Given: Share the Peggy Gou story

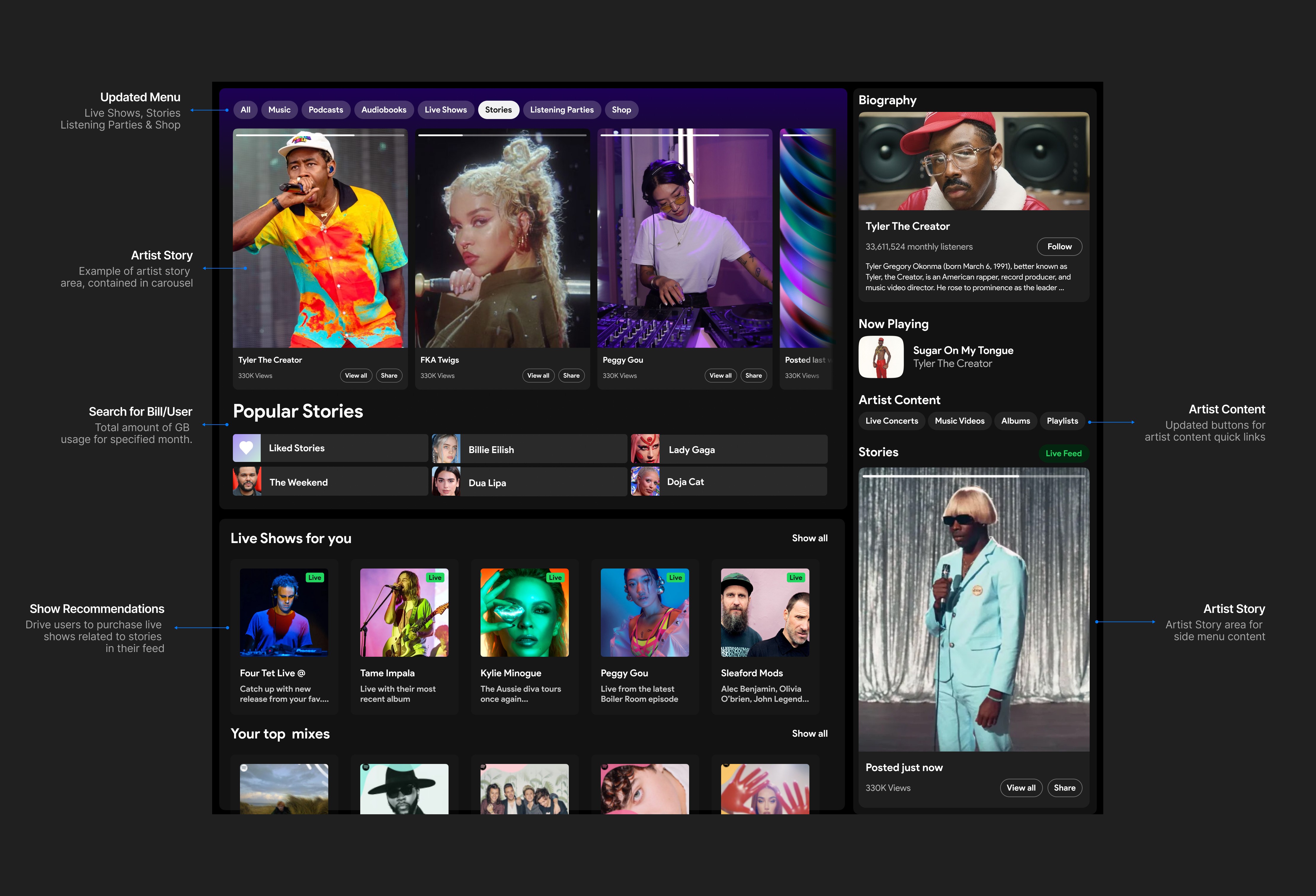Looking at the screenshot, I should pos(753,376).
